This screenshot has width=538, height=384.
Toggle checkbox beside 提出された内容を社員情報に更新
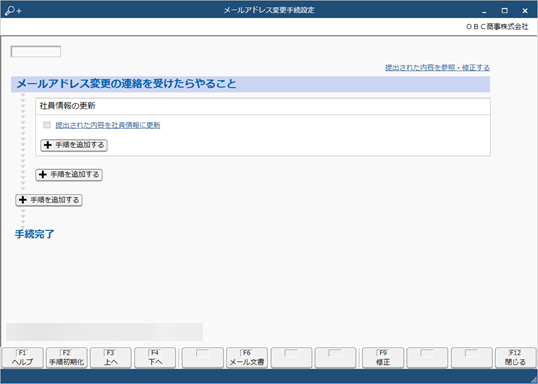click(47, 125)
